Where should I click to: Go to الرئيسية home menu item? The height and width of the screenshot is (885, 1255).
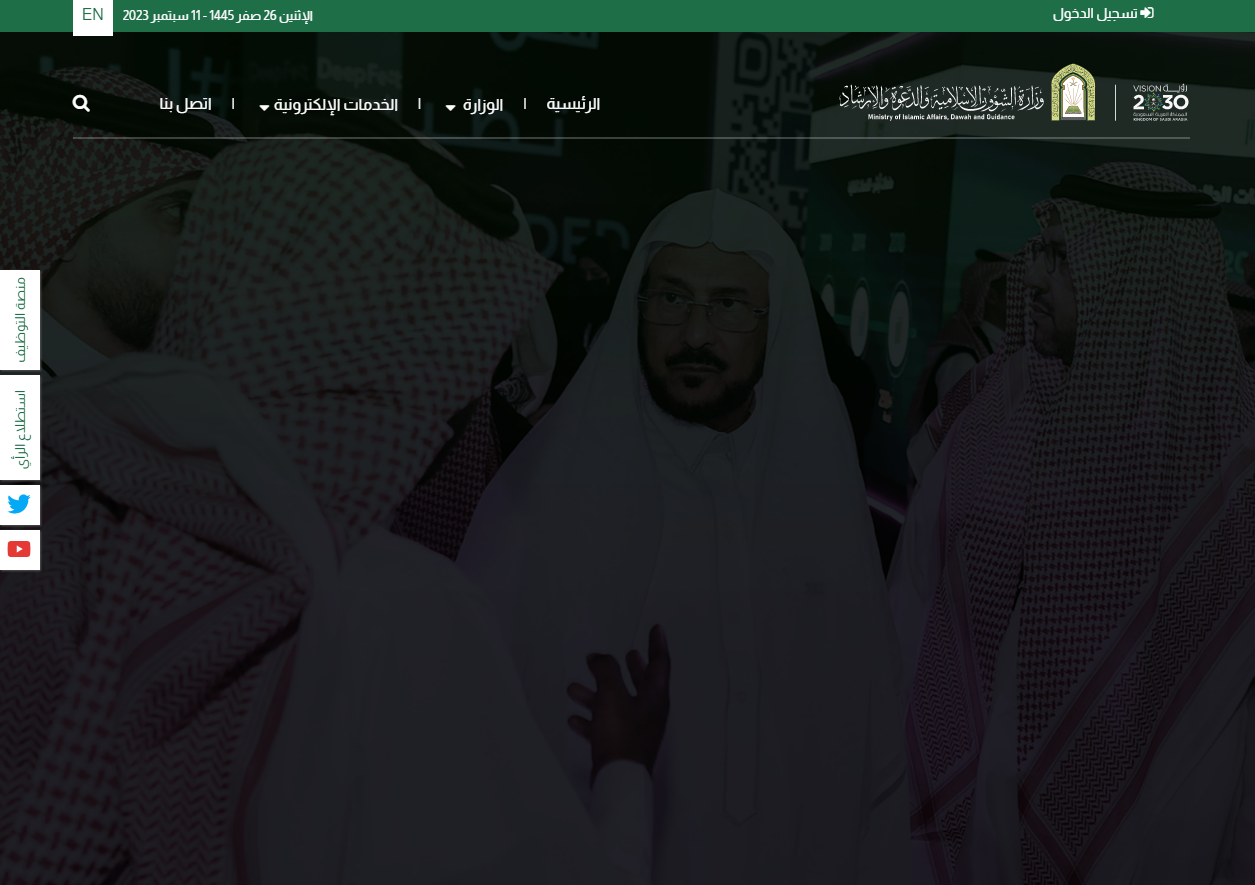(x=573, y=104)
